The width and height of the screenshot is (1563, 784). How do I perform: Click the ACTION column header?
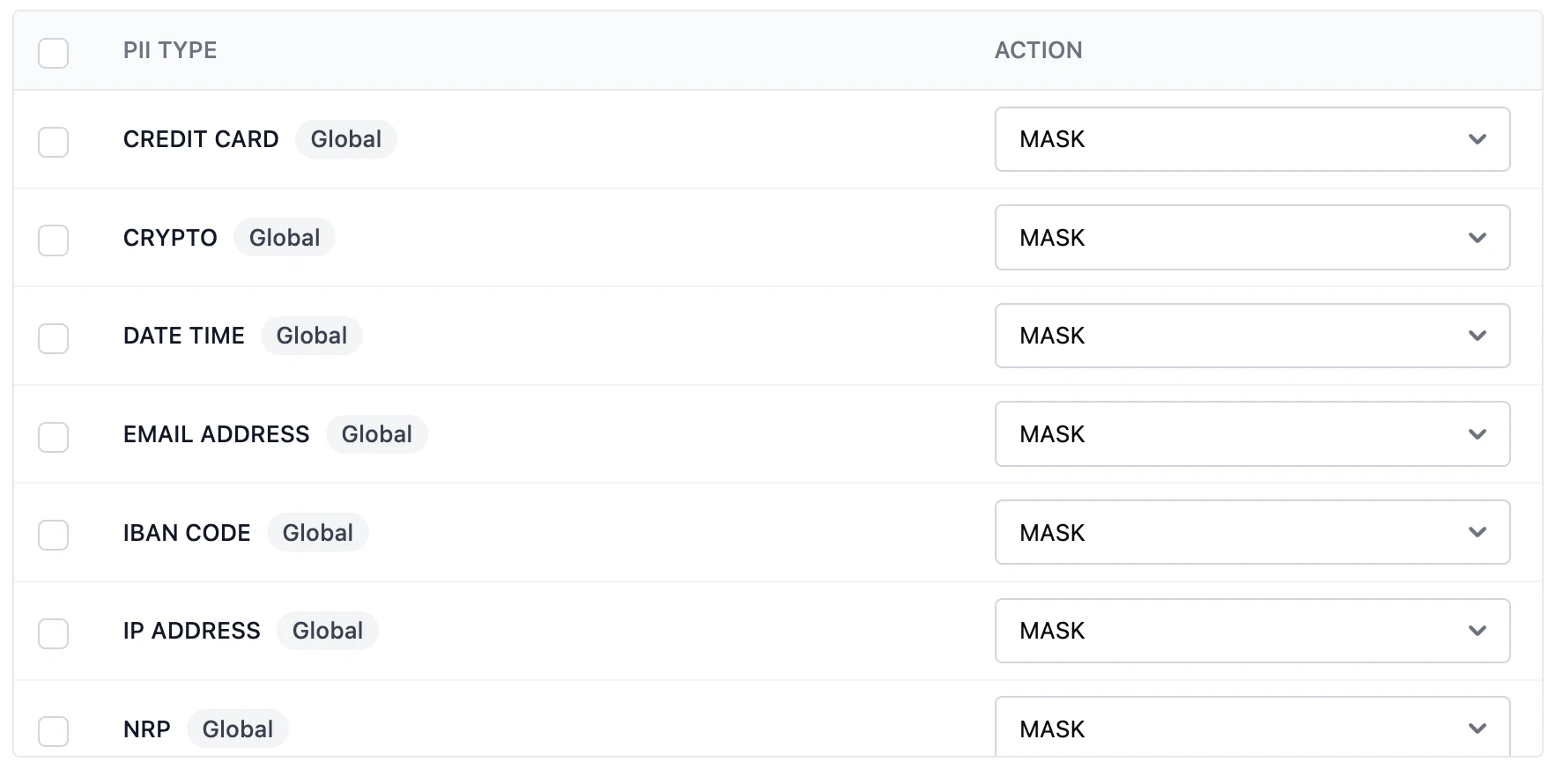click(1039, 50)
